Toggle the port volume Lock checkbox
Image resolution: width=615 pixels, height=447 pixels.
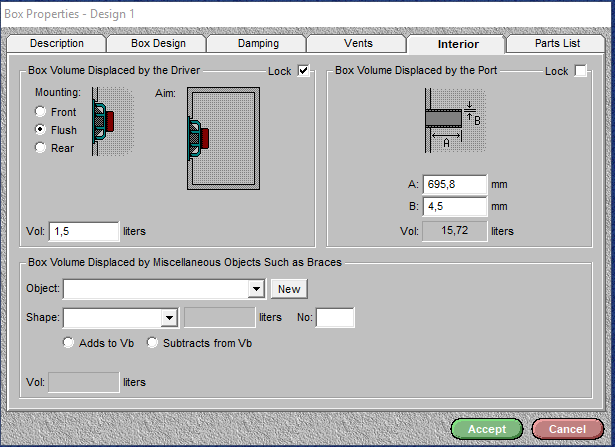tap(581, 71)
